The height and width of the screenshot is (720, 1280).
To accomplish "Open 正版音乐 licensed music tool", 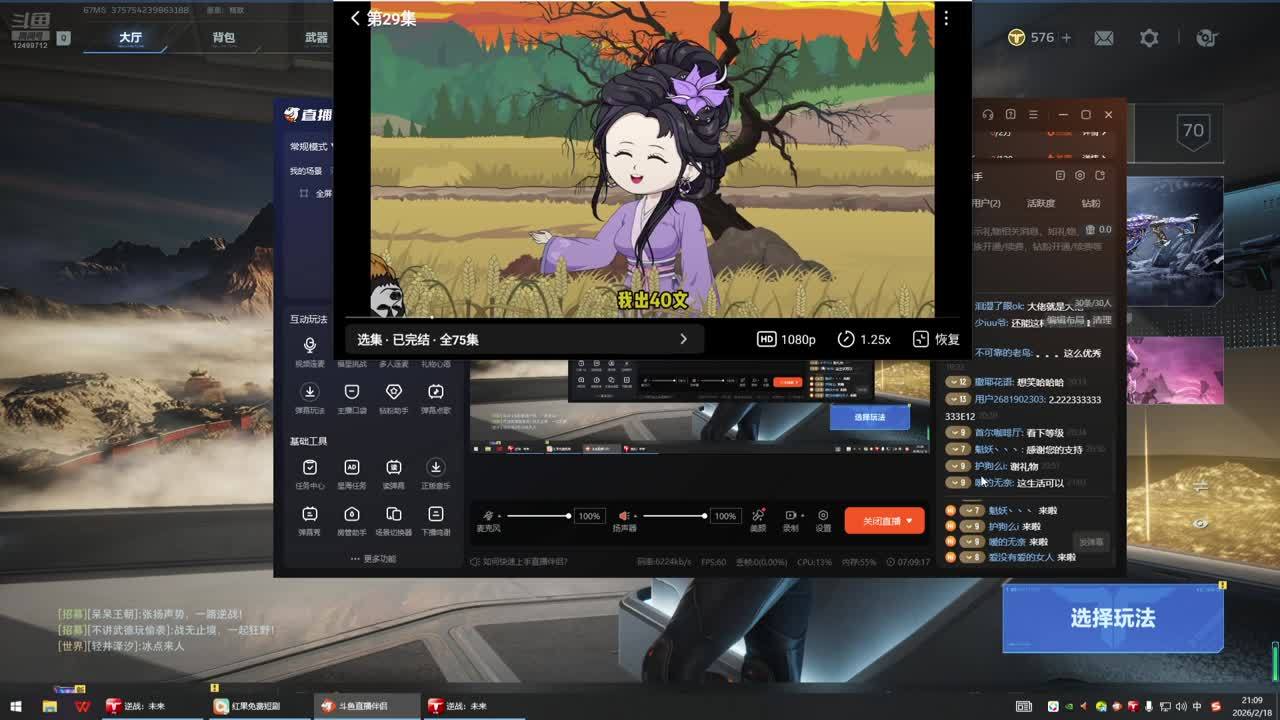I will pyautogui.click(x=436, y=473).
